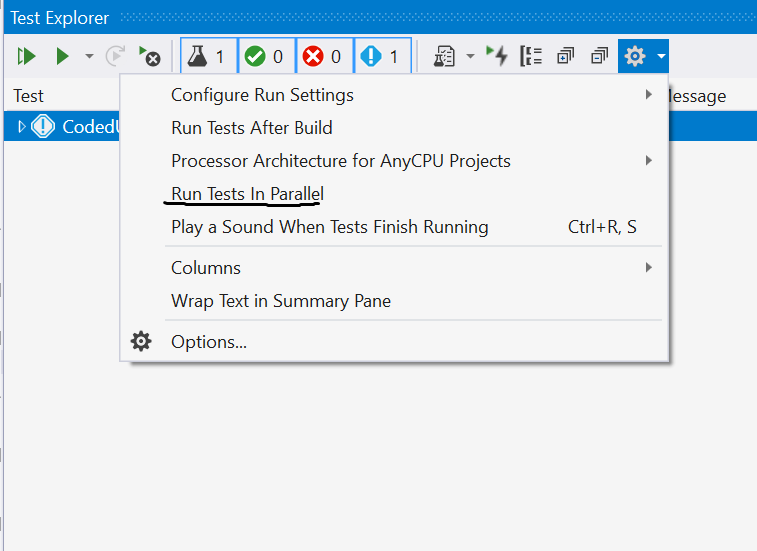The height and width of the screenshot is (551, 757).
Task: Click the Processor Architecture submenu arrow
Action: coord(649,161)
